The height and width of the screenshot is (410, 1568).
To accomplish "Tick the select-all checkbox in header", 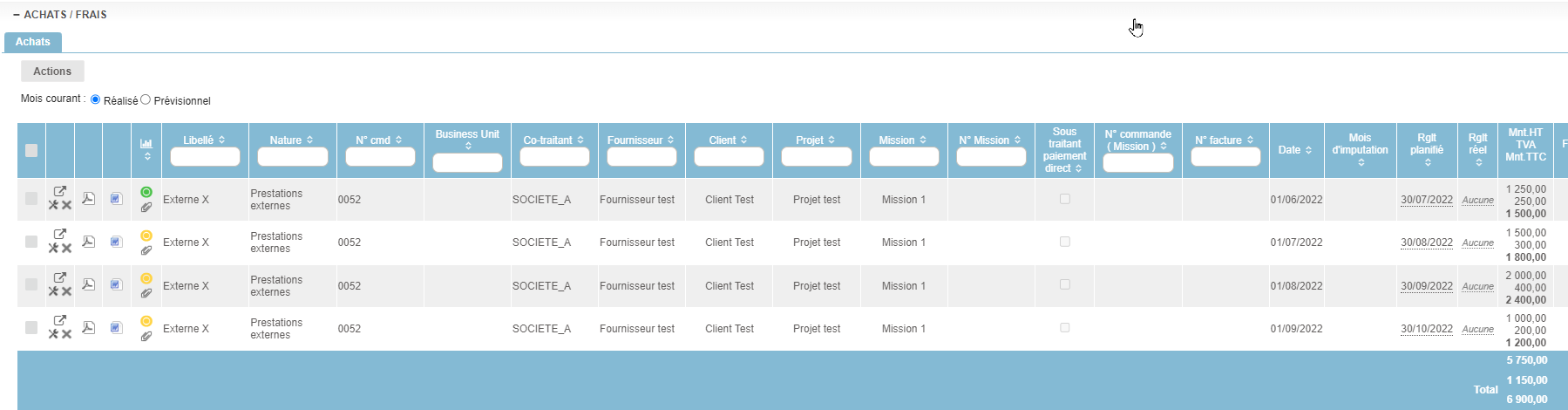I will point(31,150).
